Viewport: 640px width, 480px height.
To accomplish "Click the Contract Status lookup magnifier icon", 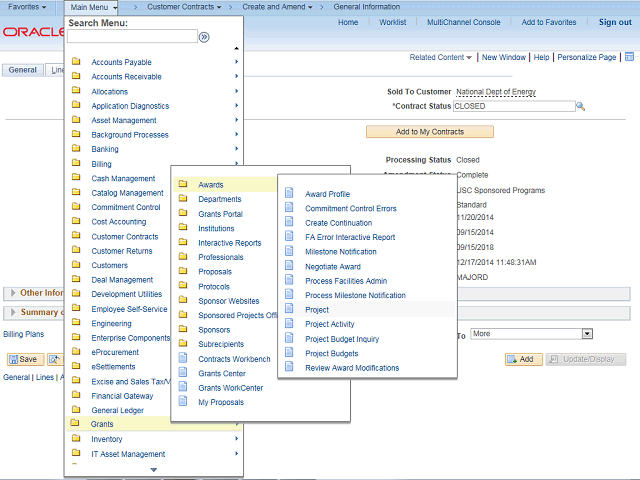I will click(x=580, y=106).
